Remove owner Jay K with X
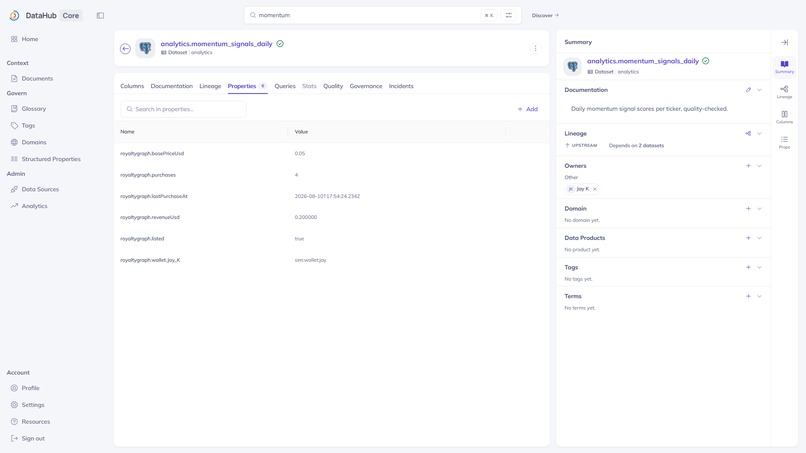This screenshot has height=453, width=806. coord(595,189)
